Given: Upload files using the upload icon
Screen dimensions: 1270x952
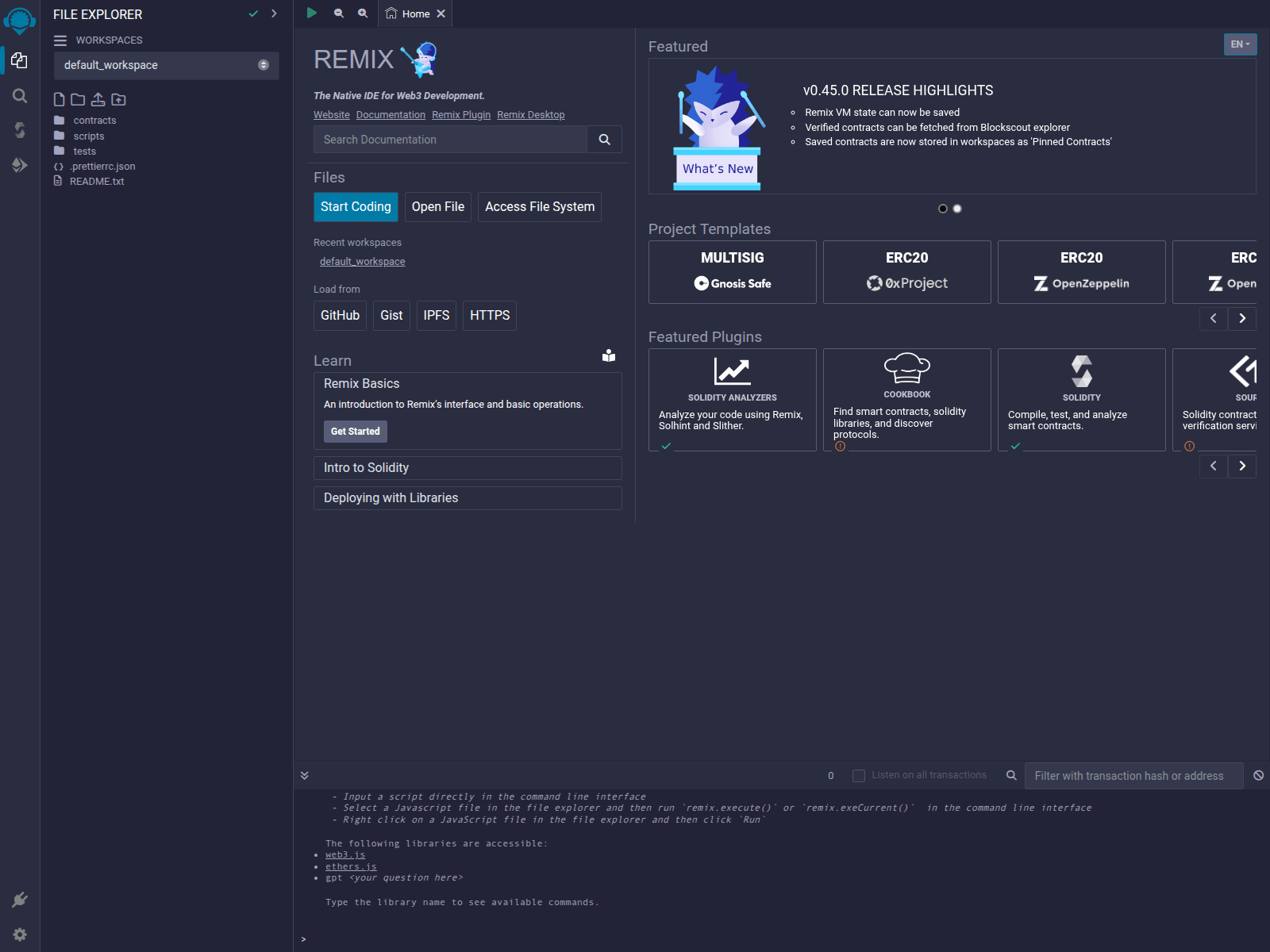Looking at the screenshot, I should [x=98, y=99].
